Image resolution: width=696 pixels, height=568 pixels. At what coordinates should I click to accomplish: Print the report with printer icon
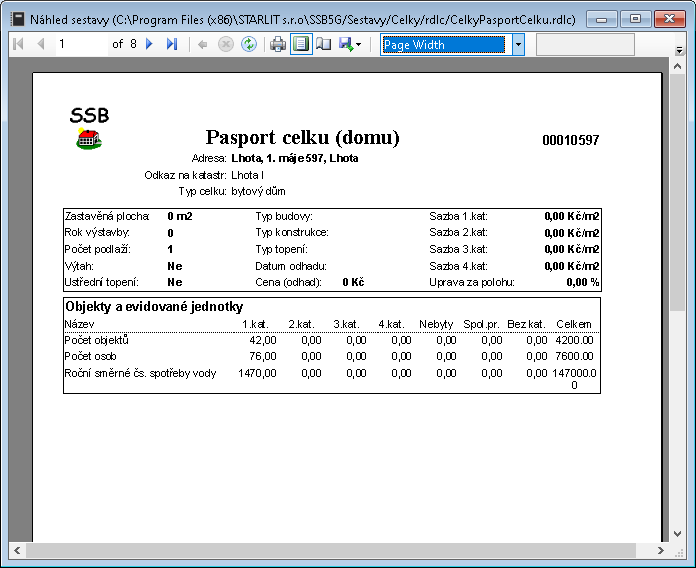278,44
